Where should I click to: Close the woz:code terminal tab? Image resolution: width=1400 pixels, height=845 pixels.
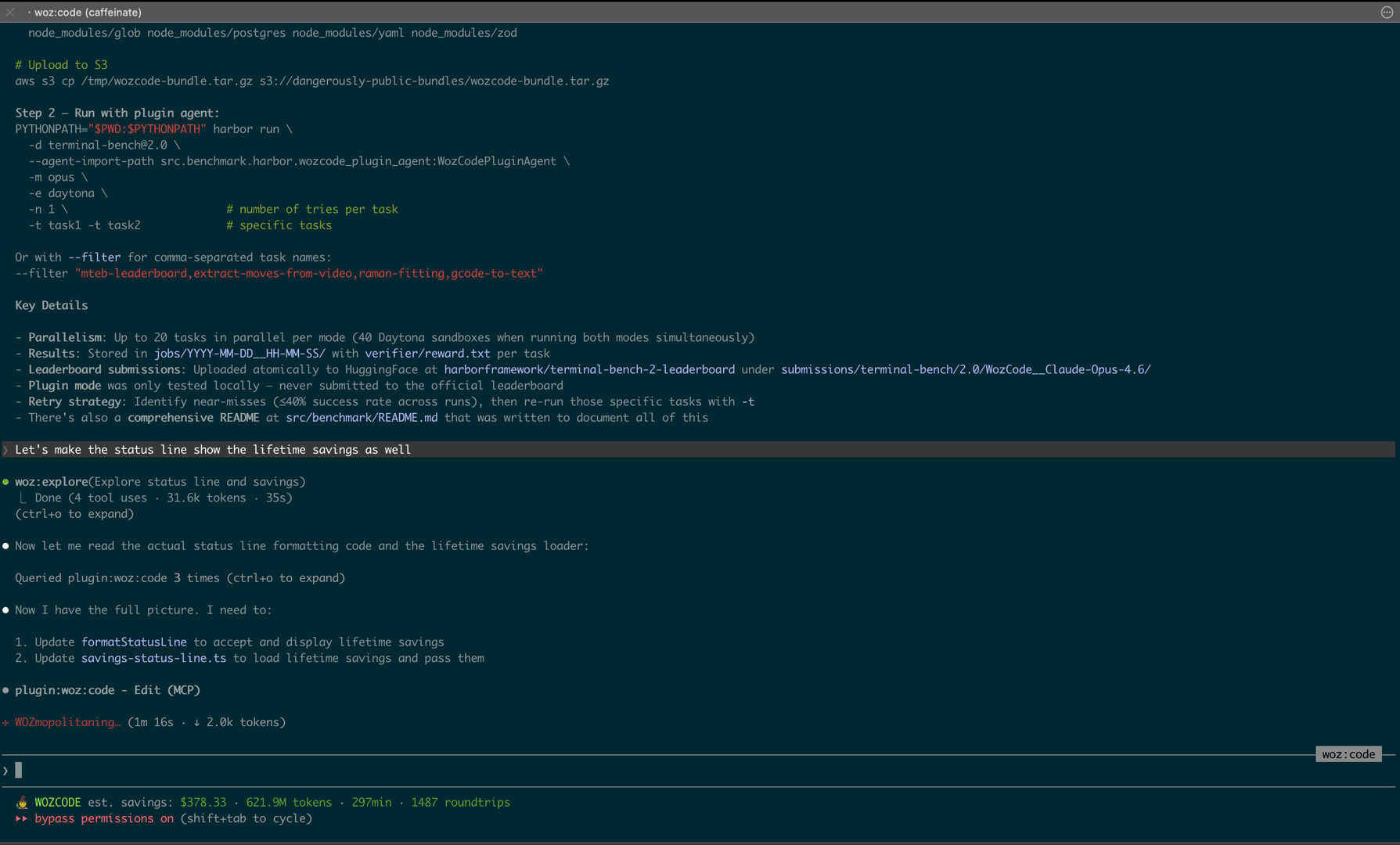point(10,12)
